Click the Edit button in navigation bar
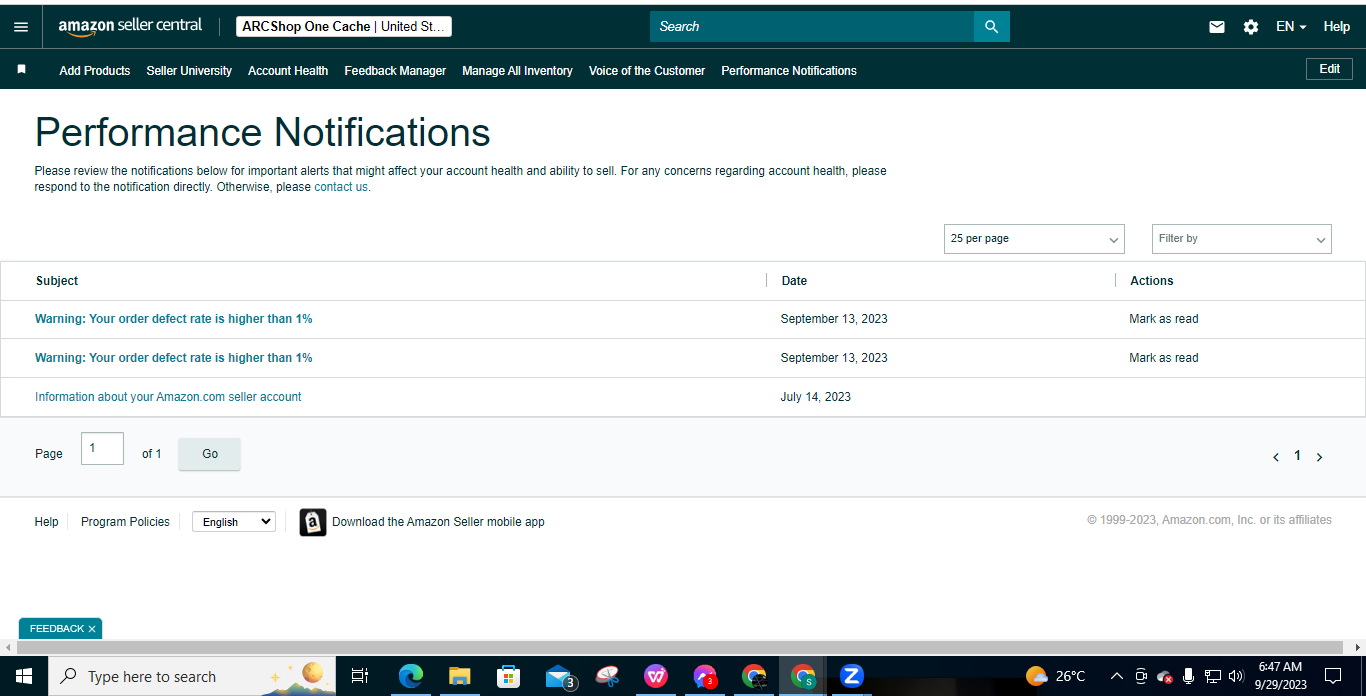This screenshot has width=1366, height=696. click(x=1329, y=69)
